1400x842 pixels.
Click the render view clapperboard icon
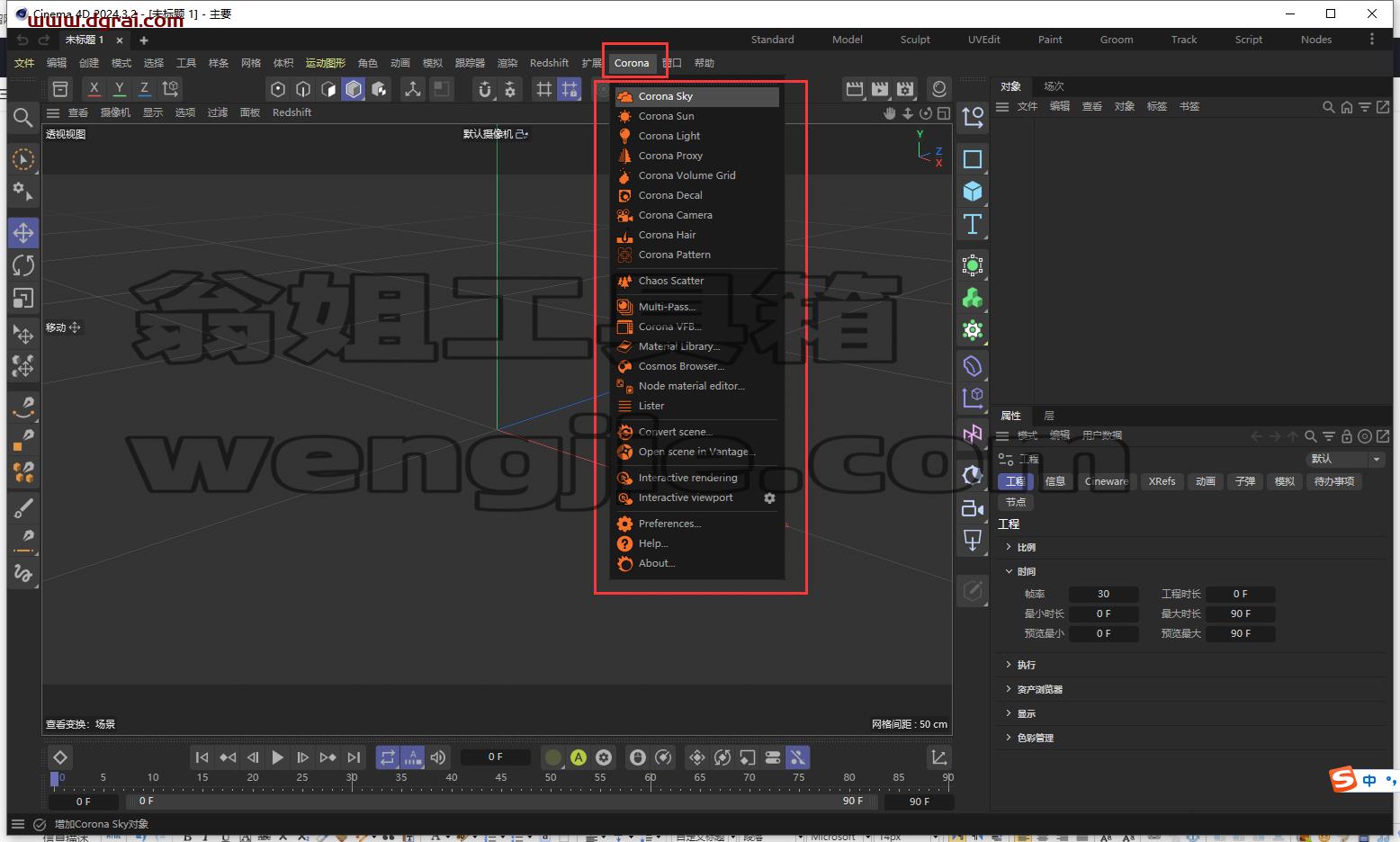[855, 88]
